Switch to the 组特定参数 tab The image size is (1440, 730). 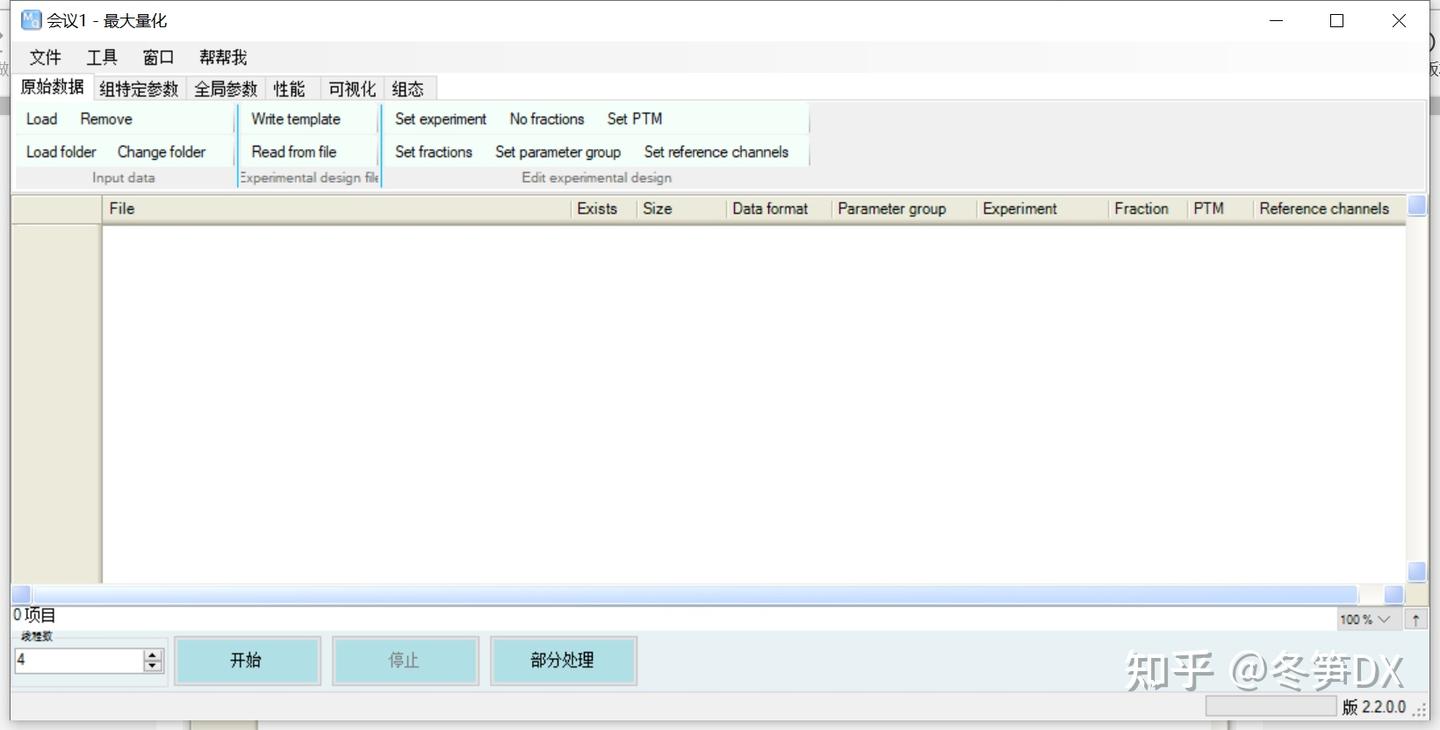(138, 88)
